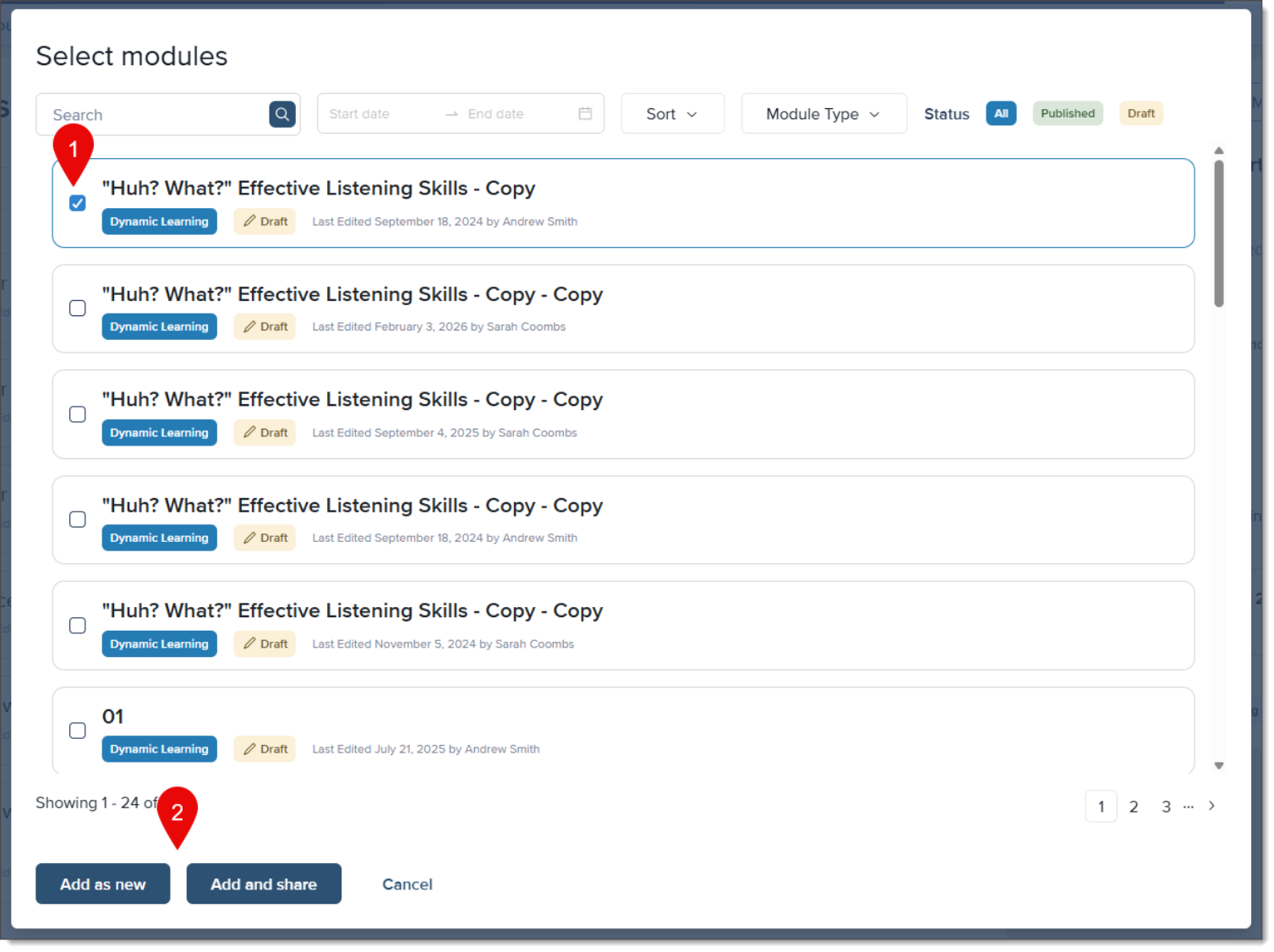Image resolution: width=1274 pixels, height=952 pixels.
Task: Open the Sort dropdown
Action: (x=672, y=114)
